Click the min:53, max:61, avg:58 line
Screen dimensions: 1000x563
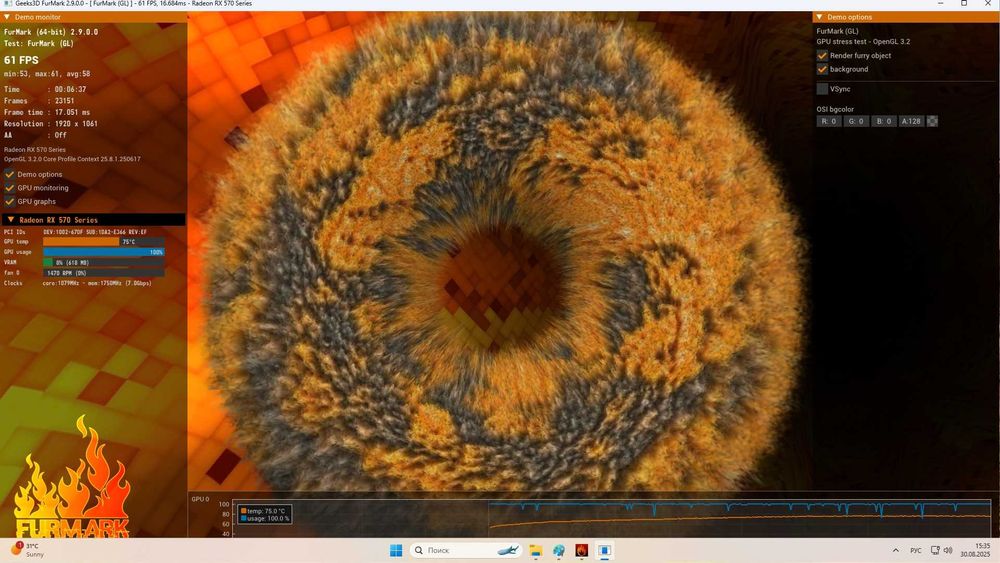47,74
